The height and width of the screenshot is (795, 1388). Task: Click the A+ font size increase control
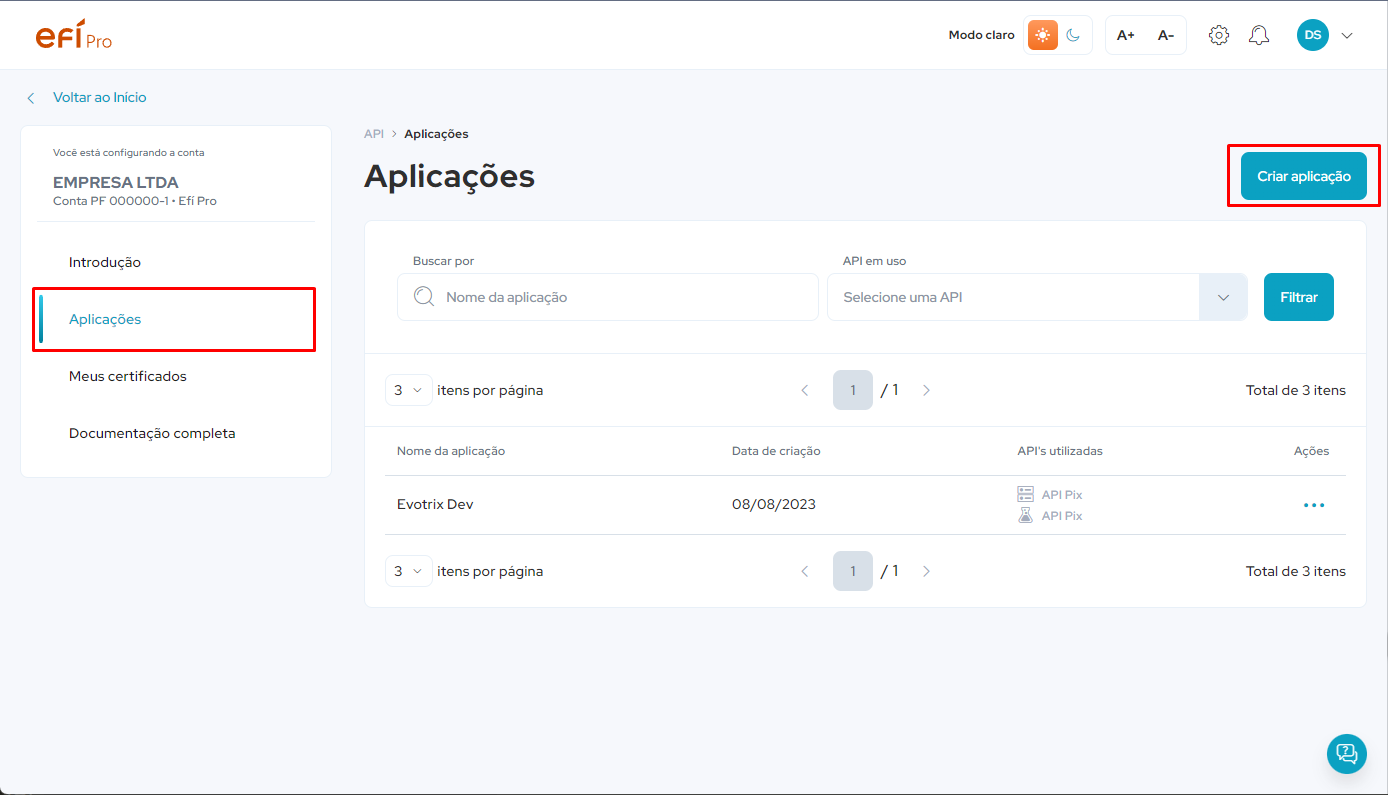(1125, 34)
